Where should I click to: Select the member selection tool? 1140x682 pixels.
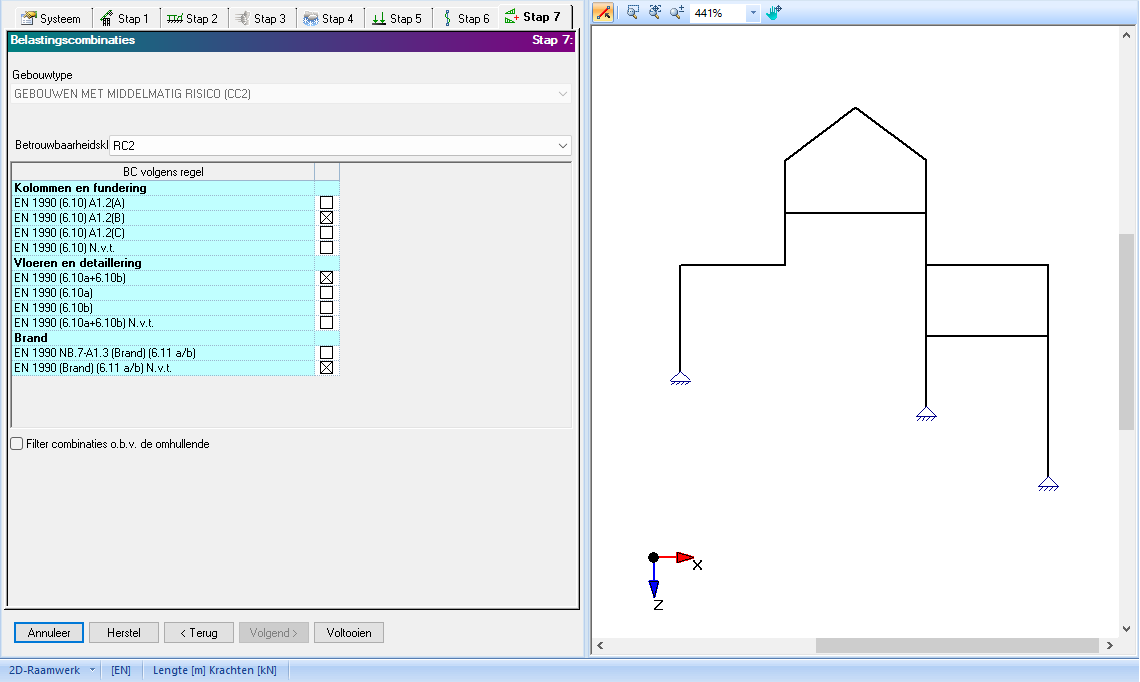pyautogui.click(x=603, y=12)
